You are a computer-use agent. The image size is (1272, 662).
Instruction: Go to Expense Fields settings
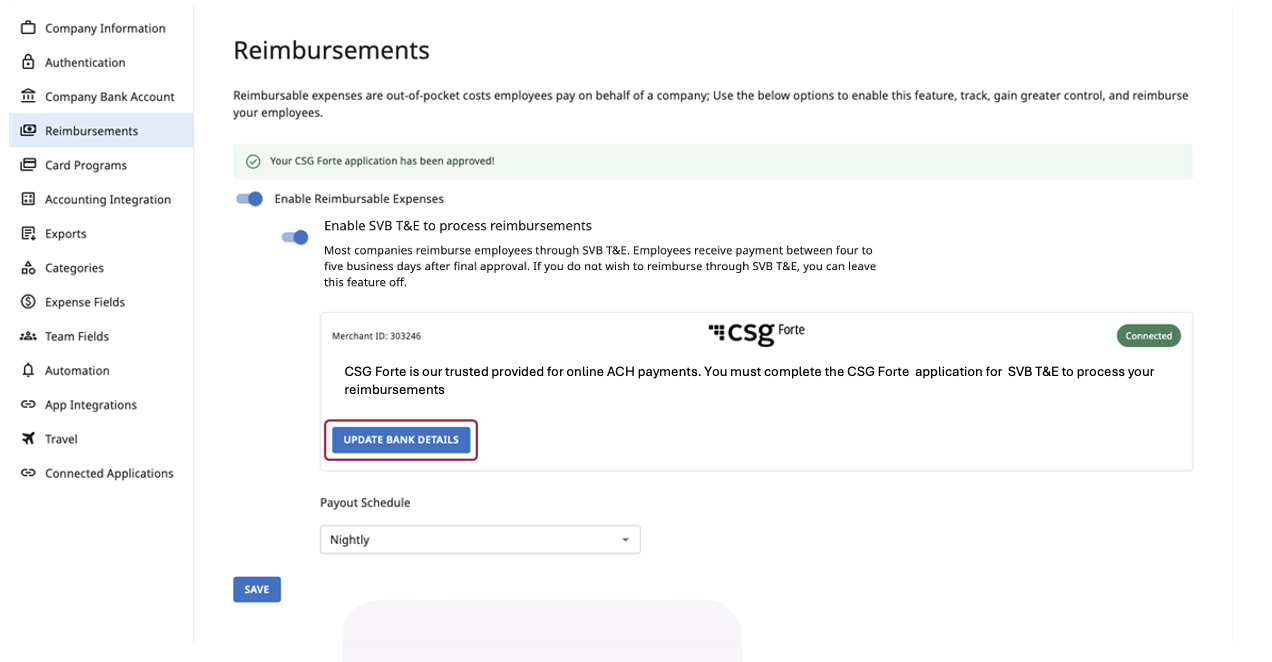click(85, 302)
